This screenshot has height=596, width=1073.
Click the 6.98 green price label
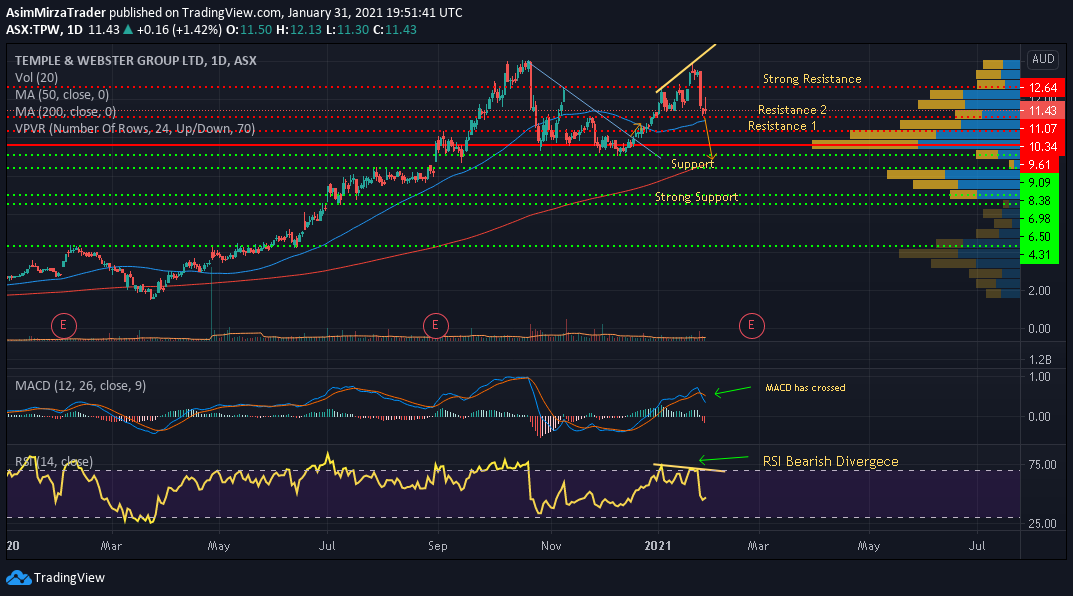click(x=1039, y=219)
